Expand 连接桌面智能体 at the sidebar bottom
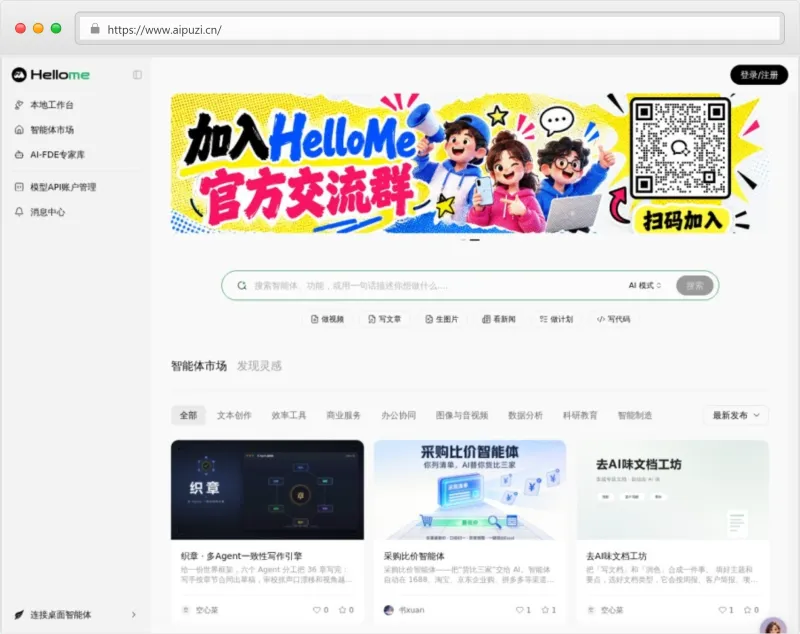Image resolution: width=800 pixels, height=634 pixels. click(76, 615)
